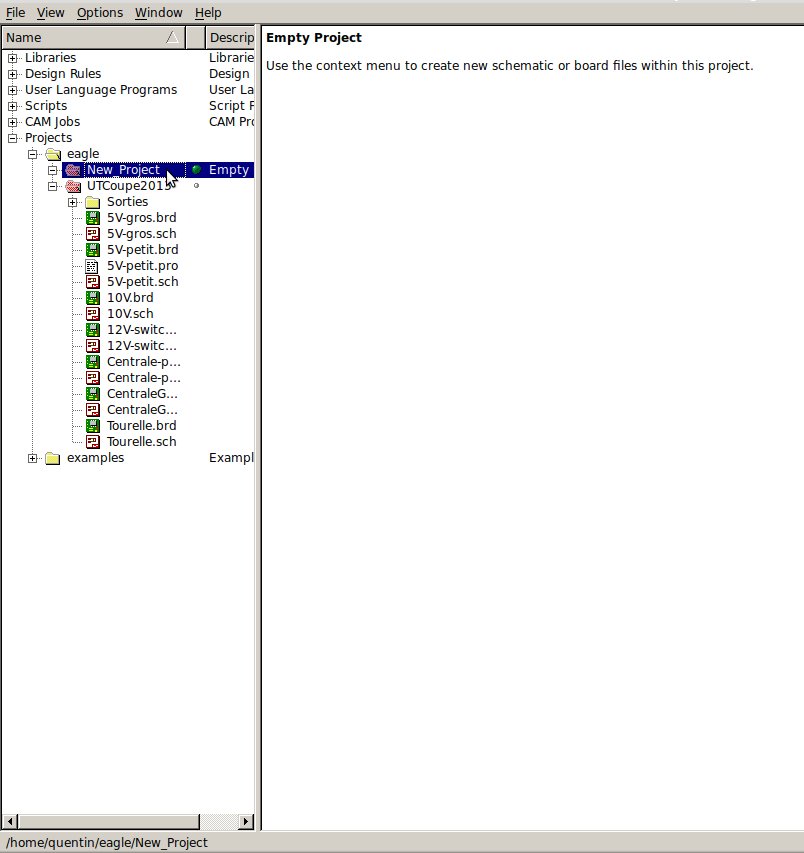Image resolution: width=804 pixels, height=853 pixels.
Task: Expand the Libraries tree node
Action: (x=13, y=58)
